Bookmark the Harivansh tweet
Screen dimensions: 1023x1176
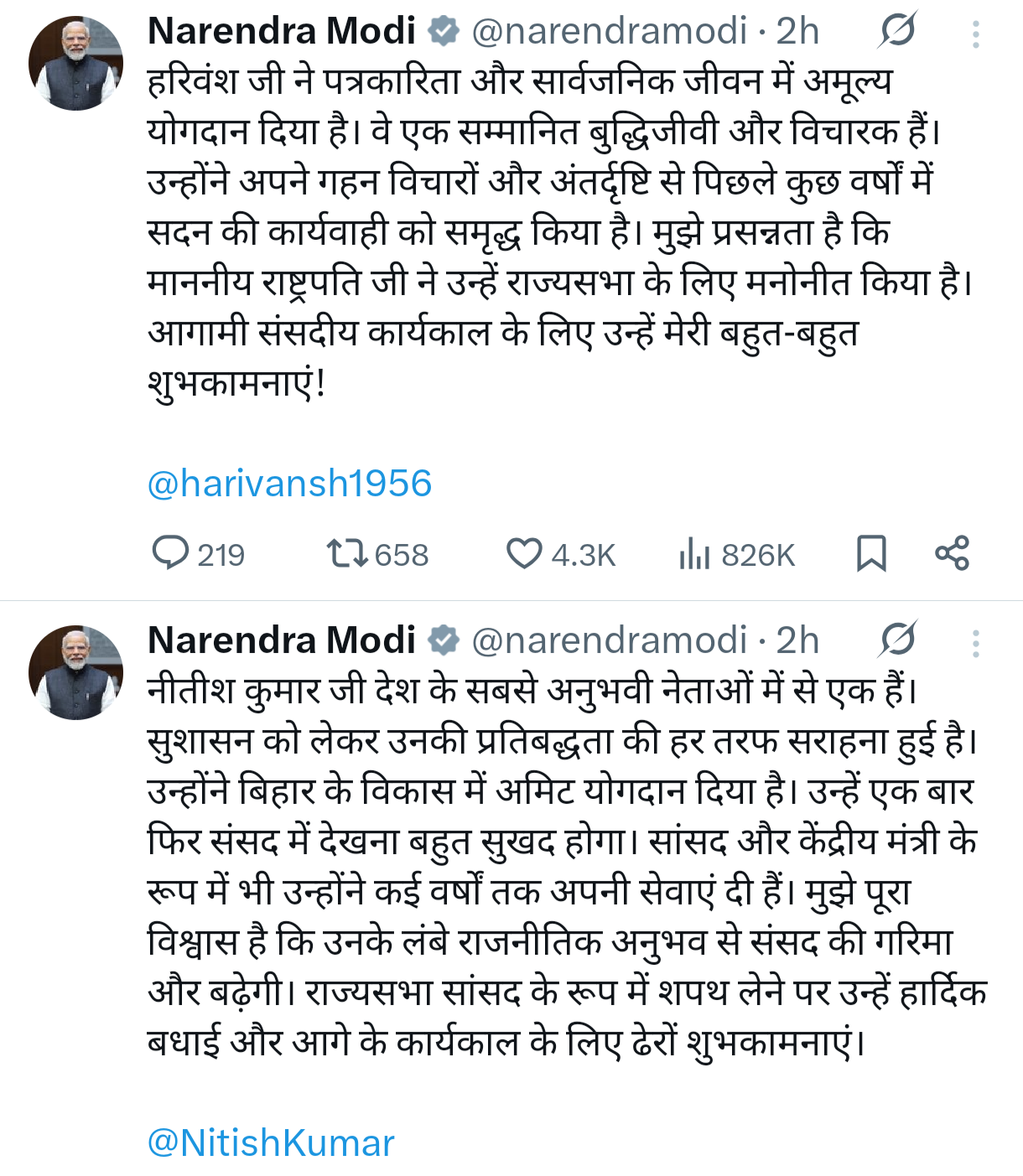(871, 554)
